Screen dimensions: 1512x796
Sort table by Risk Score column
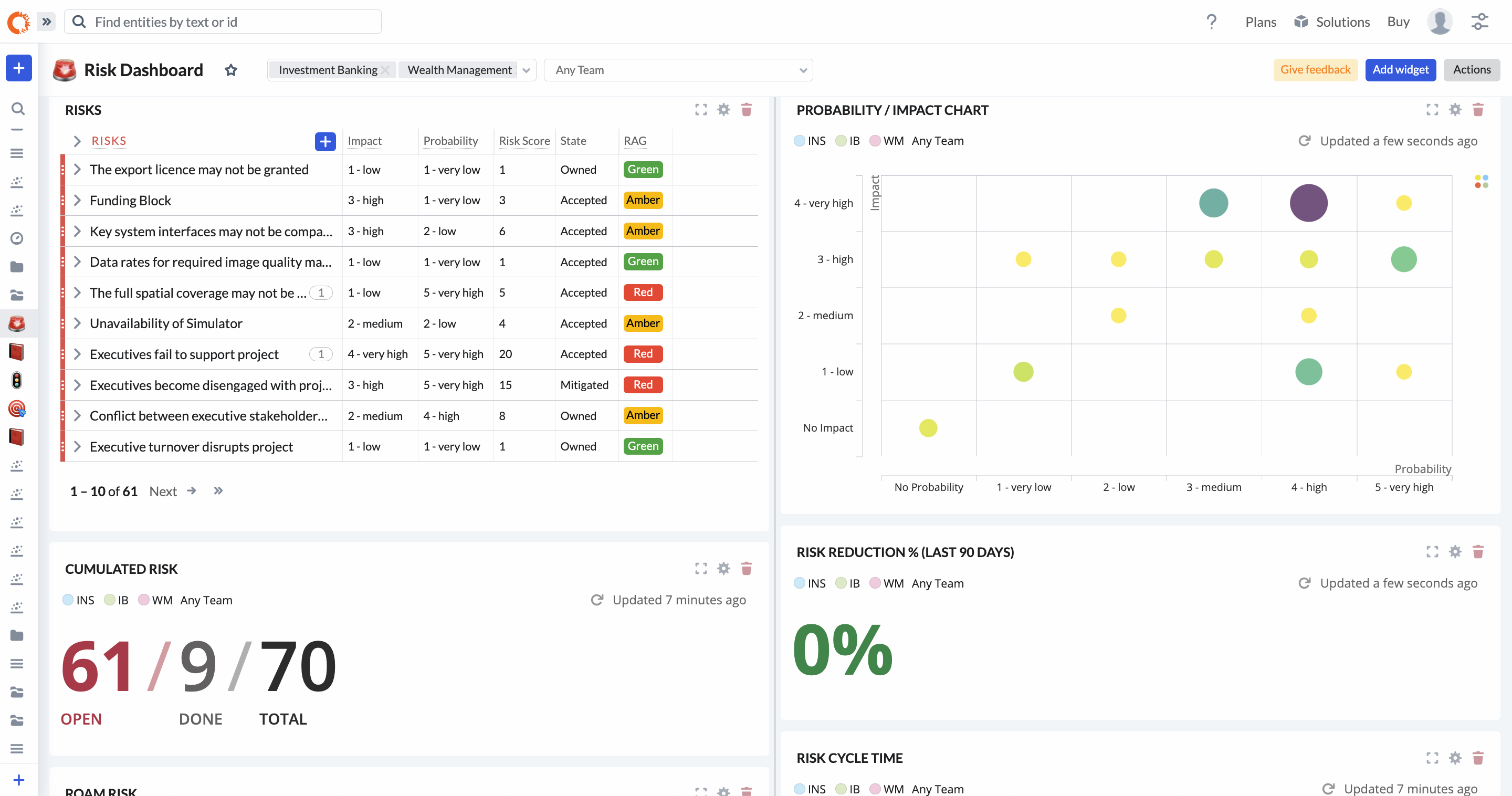coord(524,141)
